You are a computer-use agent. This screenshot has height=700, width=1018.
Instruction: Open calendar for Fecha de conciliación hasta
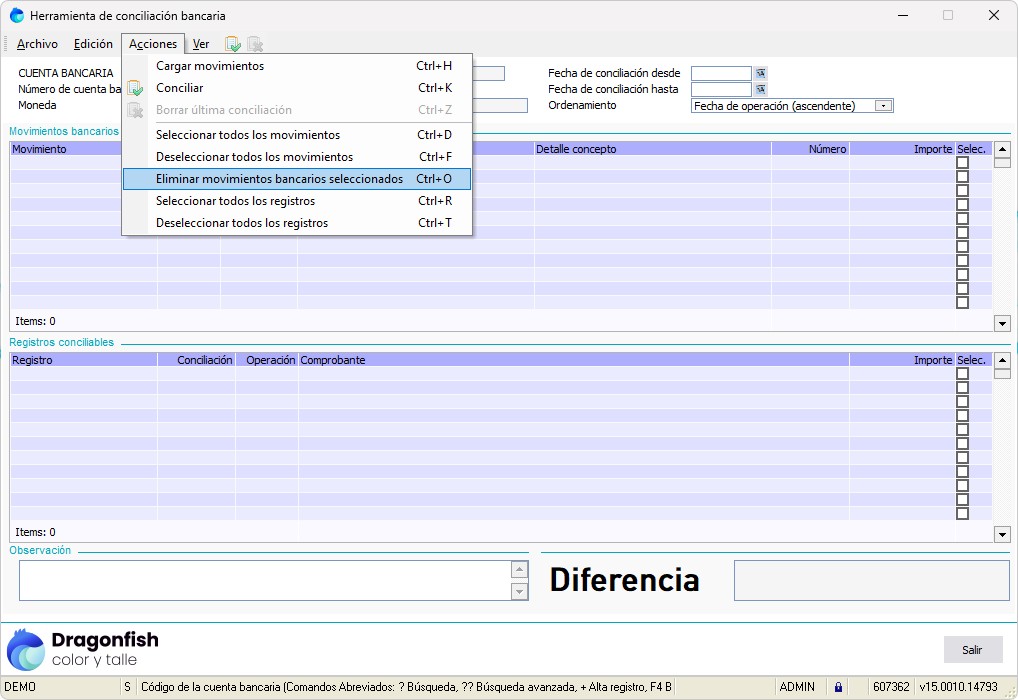click(x=761, y=89)
